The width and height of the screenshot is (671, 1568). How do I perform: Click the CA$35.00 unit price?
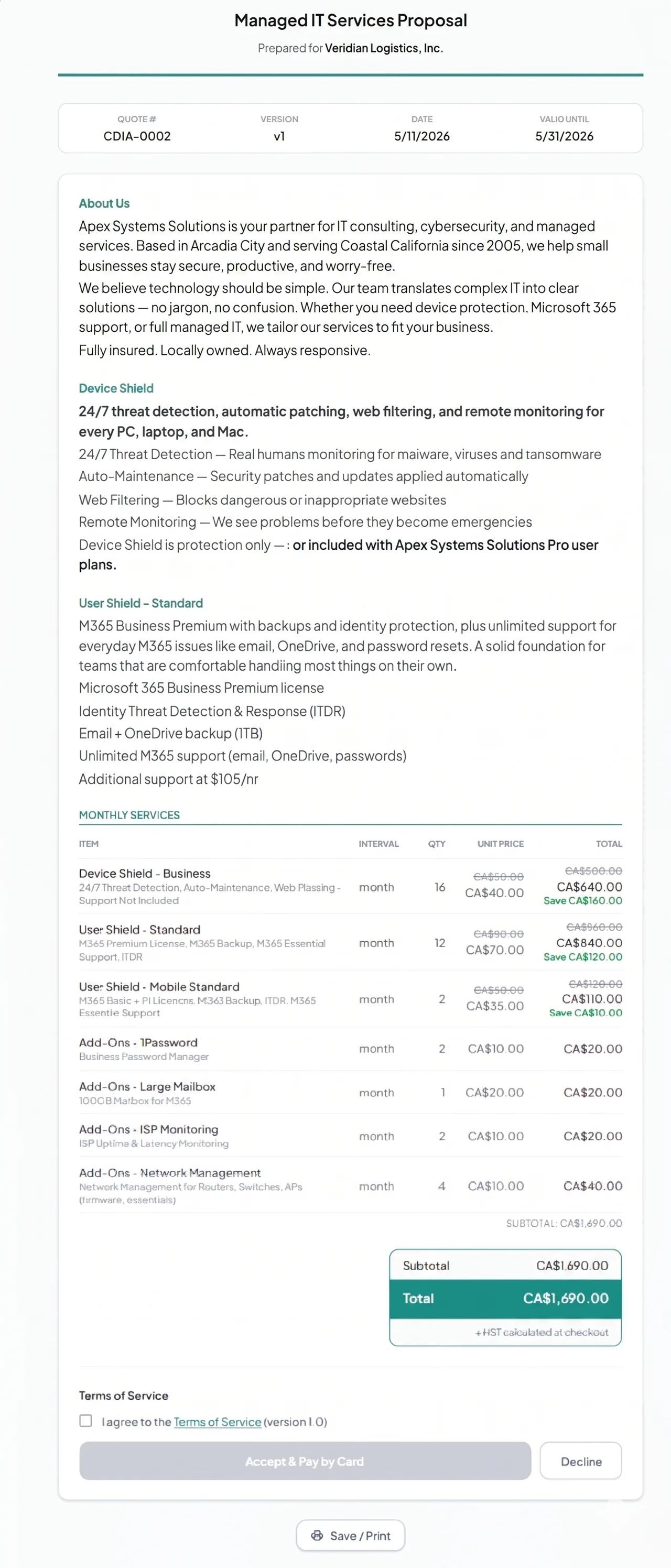coord(494,1006)
